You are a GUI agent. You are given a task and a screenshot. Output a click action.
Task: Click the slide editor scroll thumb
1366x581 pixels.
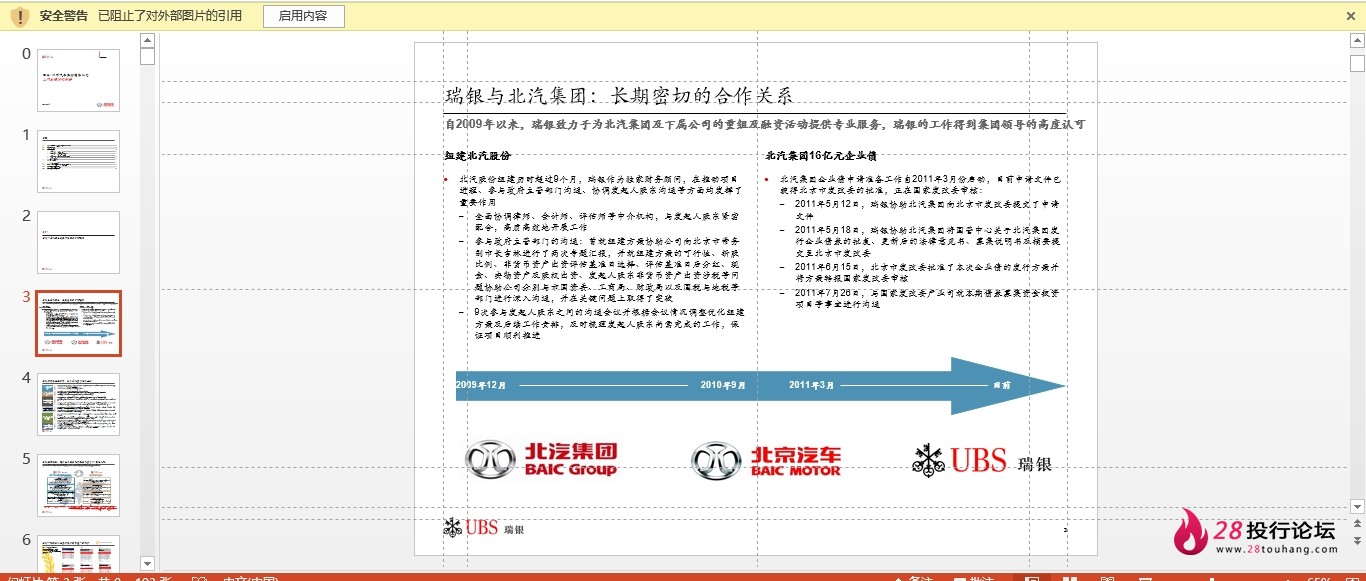tap(1357, 63)
